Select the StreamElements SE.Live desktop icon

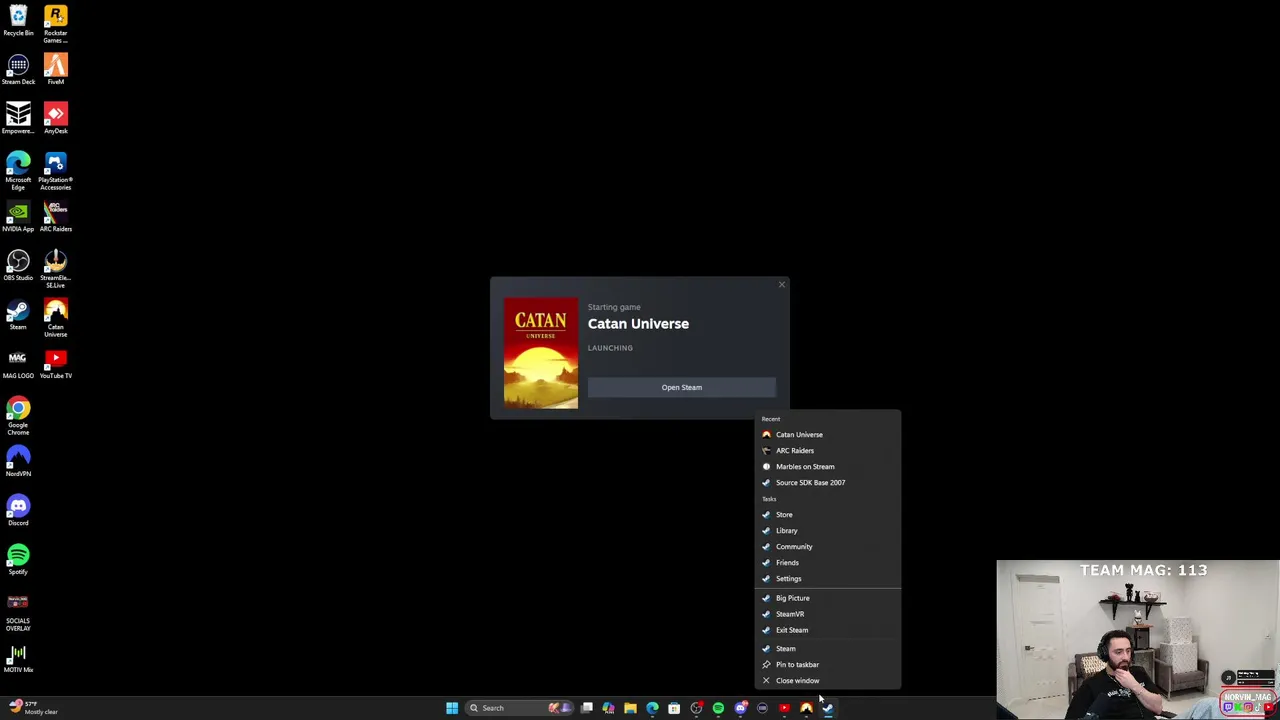(x=55, y=269)
